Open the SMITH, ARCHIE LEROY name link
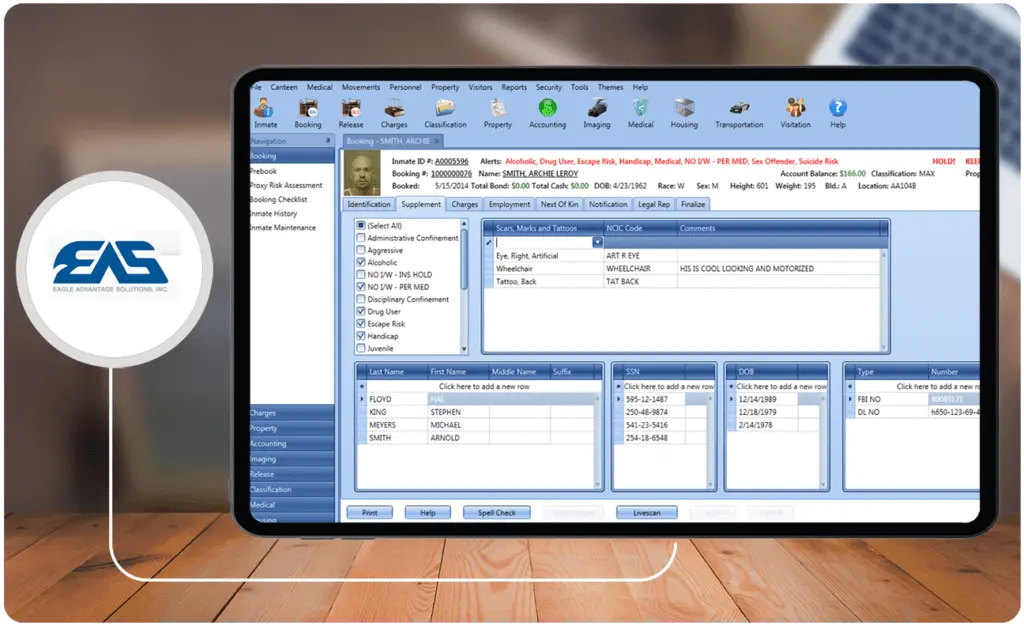 pyautogui.click(x=540, y=174)
